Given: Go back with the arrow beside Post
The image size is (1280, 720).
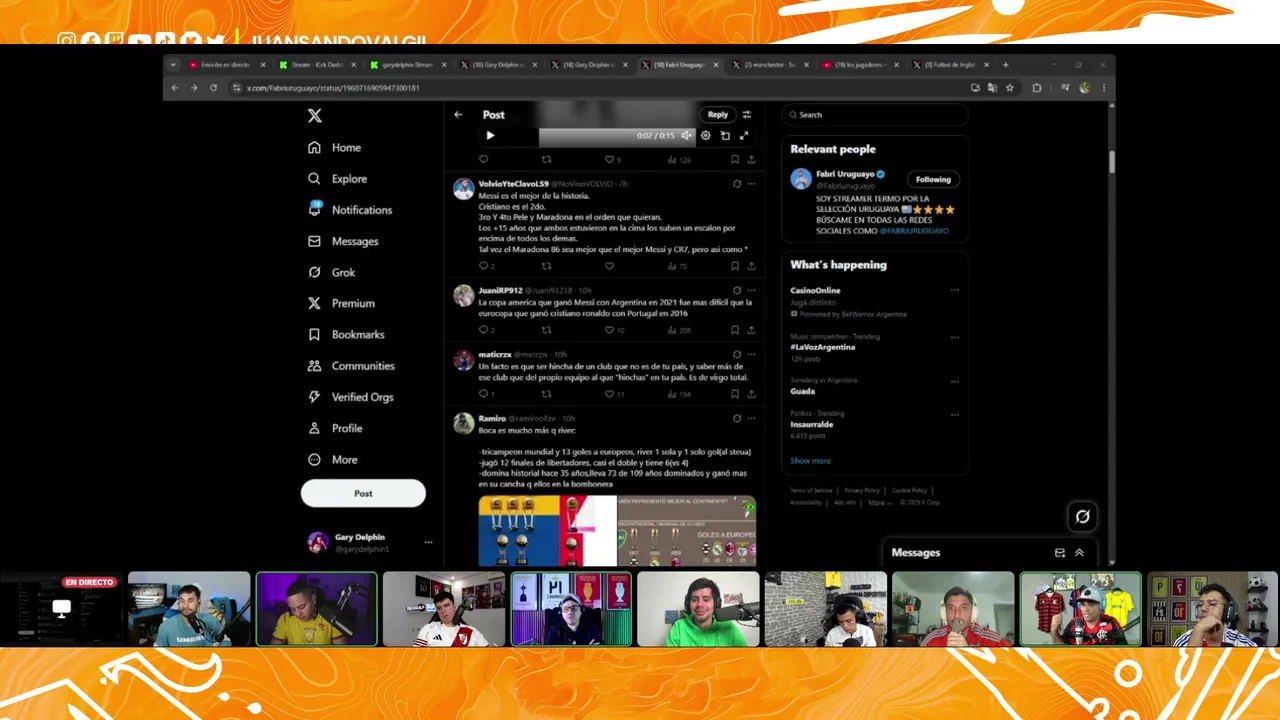Looking at the screenshot, I should [458, 114].
